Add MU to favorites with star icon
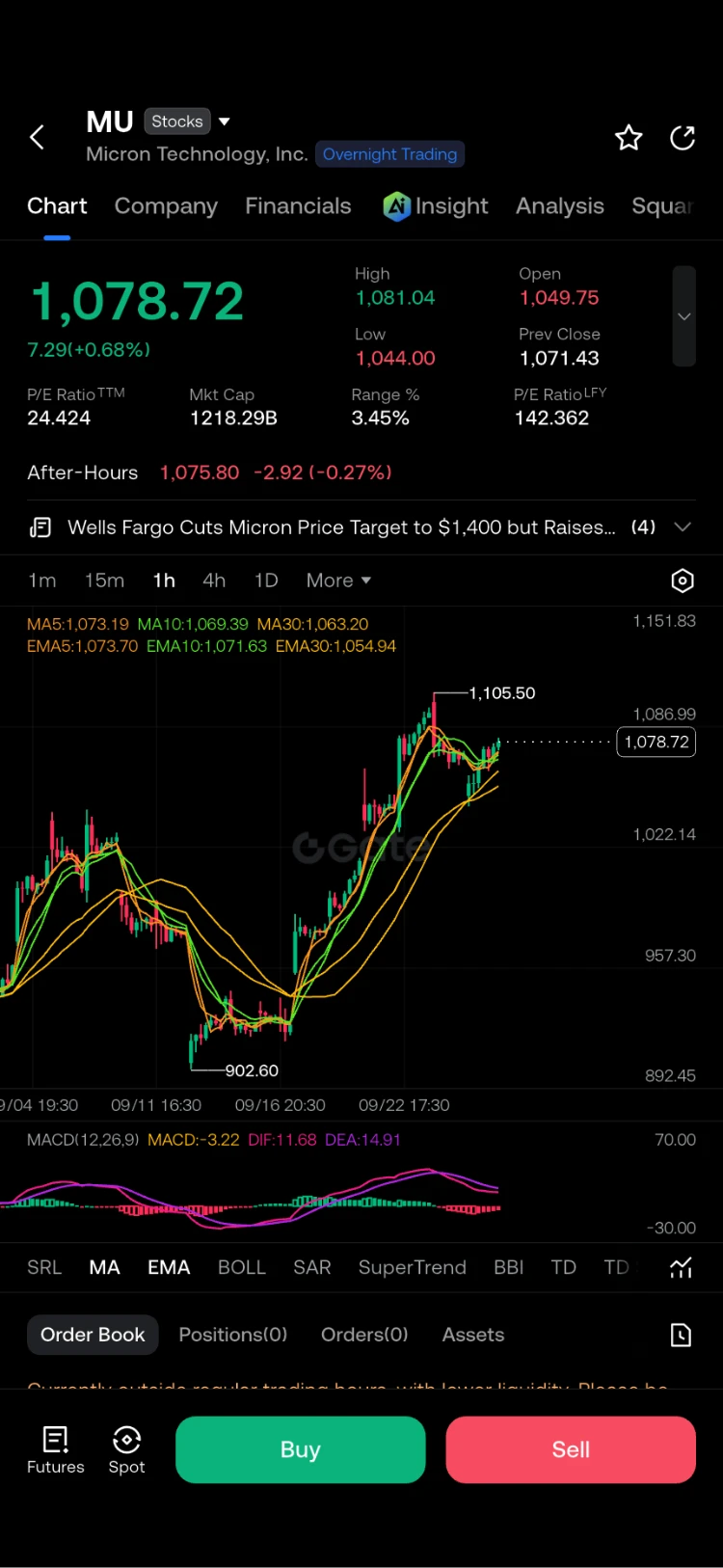 pyautogui.click(x=629, y=138)
